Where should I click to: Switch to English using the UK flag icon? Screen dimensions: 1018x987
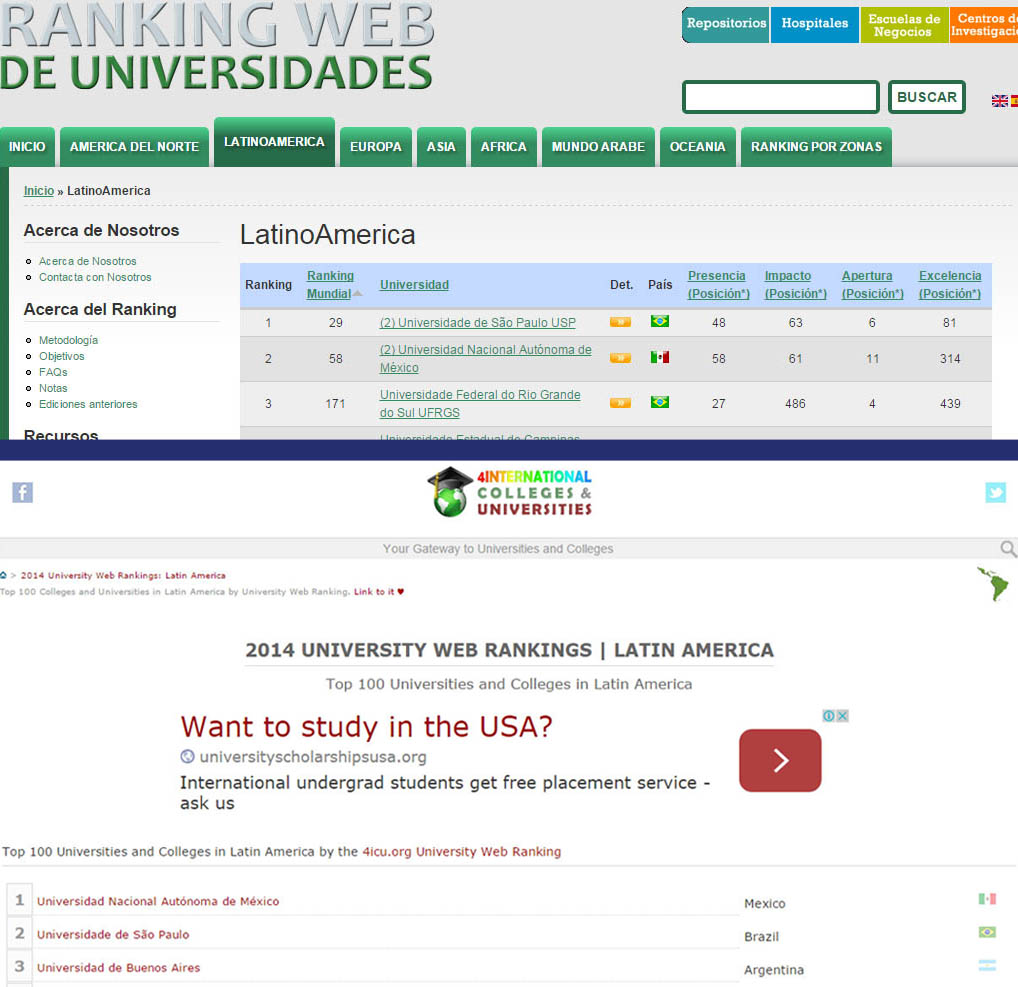(1000, 100)
